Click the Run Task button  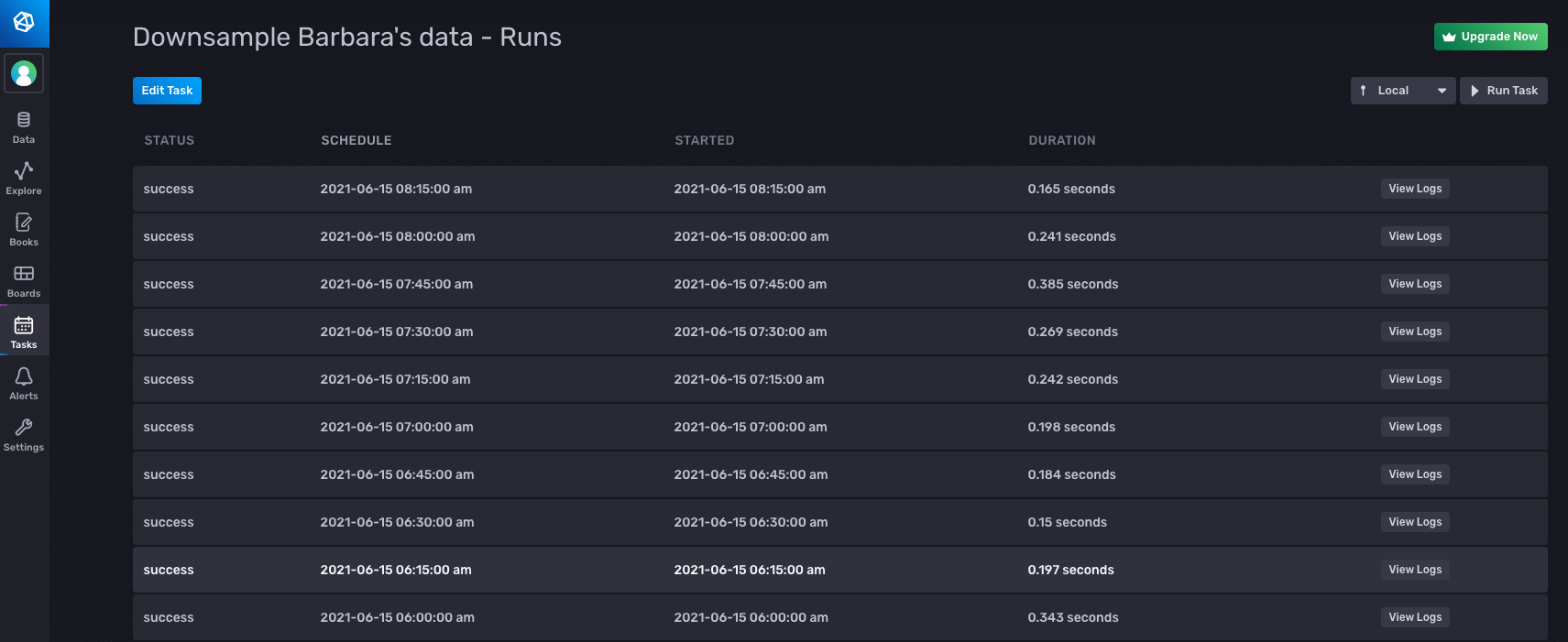(x=1504, y=91)
